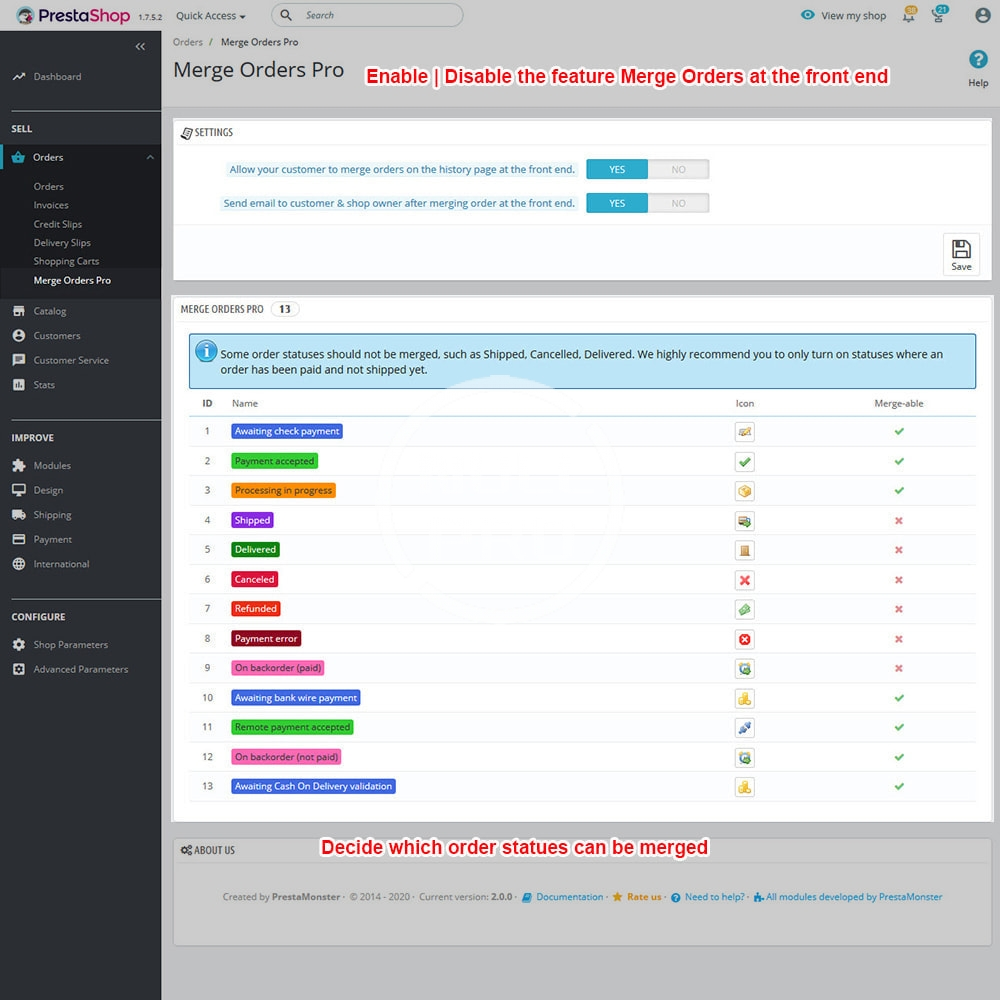The image size is (1000, 1000).
Task: Click the Documentation link in footer
Action: tap(569, 897)
